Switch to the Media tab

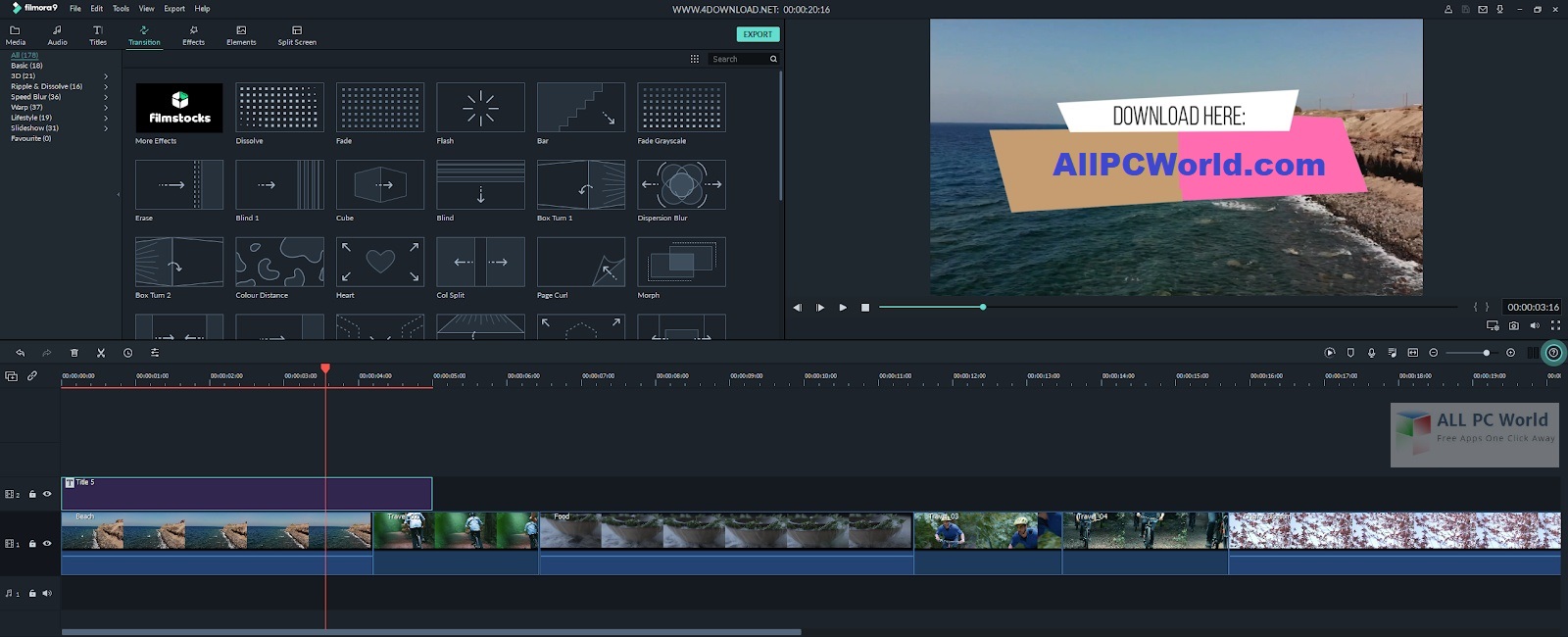click(x=16, y=35)
